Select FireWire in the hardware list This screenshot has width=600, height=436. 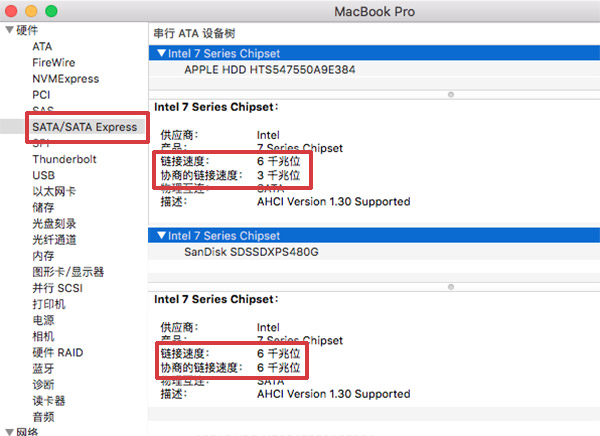tap(53, 62)
